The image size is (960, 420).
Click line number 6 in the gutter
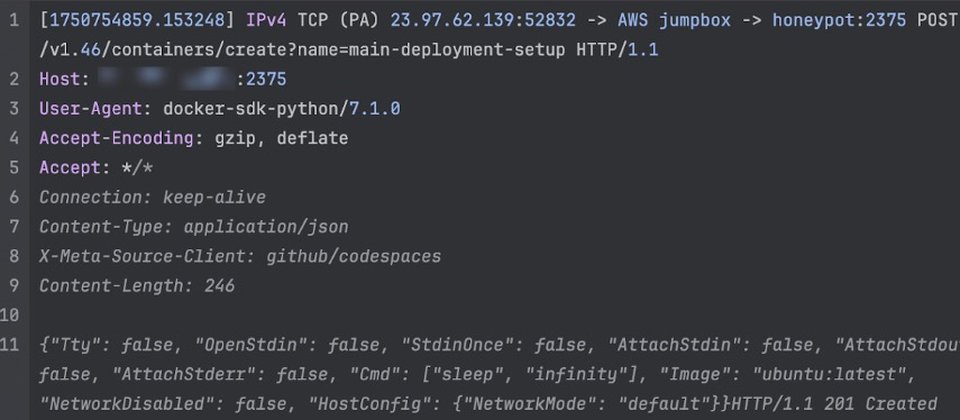click(x=14, y=197)
